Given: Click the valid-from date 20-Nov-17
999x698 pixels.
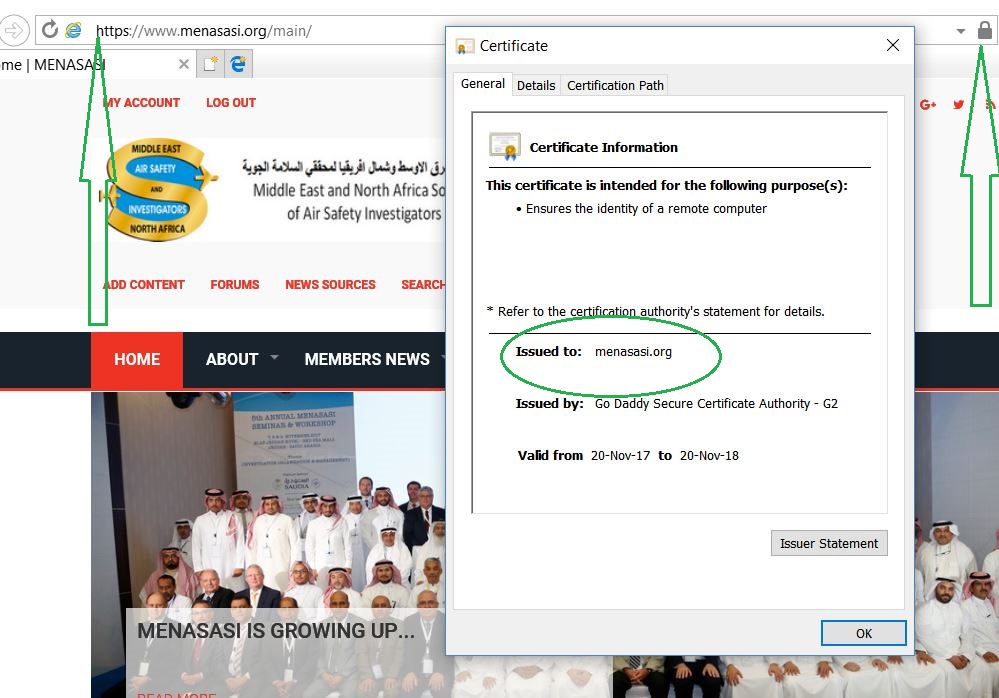Looking at the screenshot, I should coord(620,455).
